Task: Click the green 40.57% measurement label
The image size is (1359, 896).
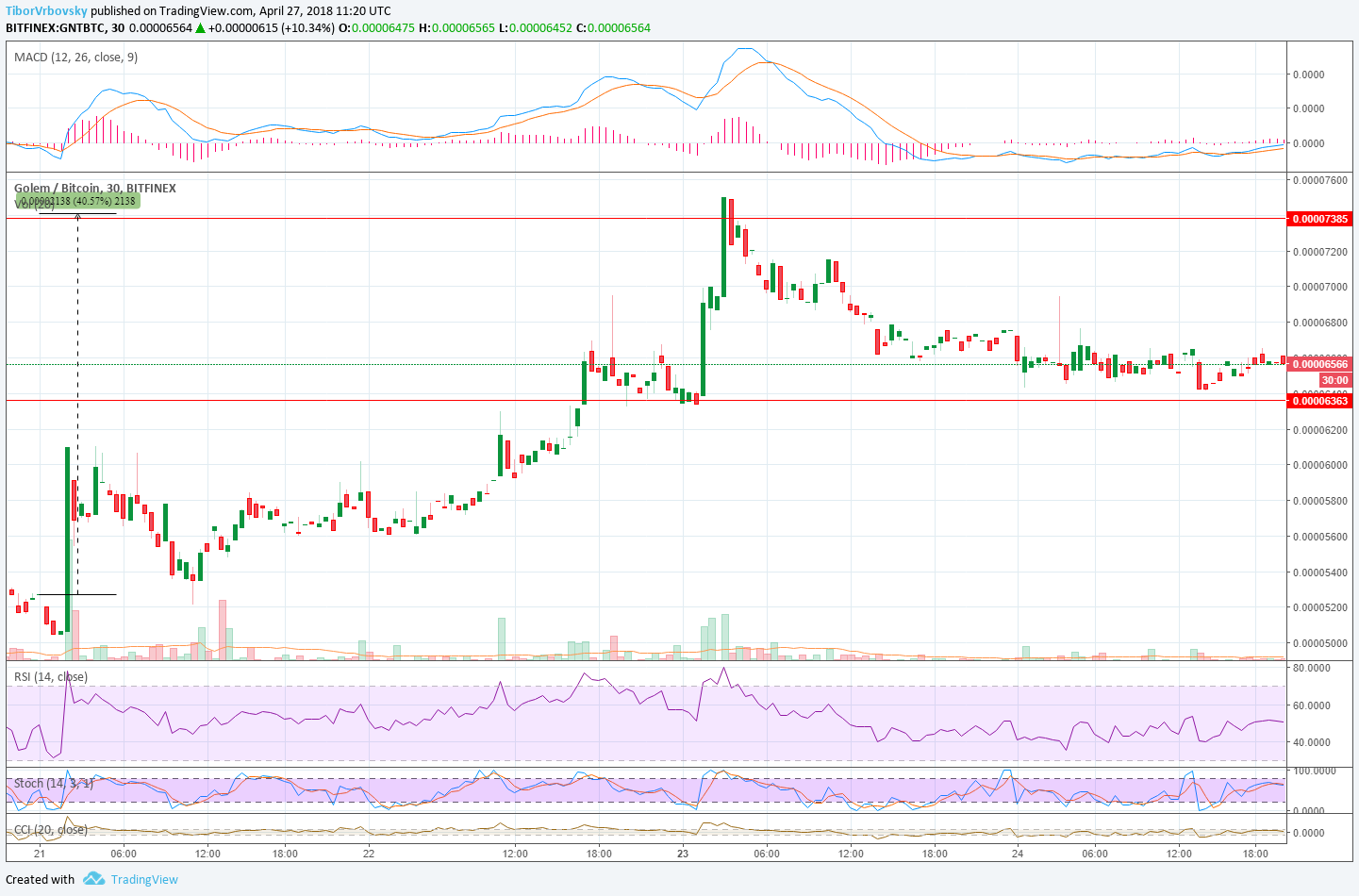Action: point(78,201)
